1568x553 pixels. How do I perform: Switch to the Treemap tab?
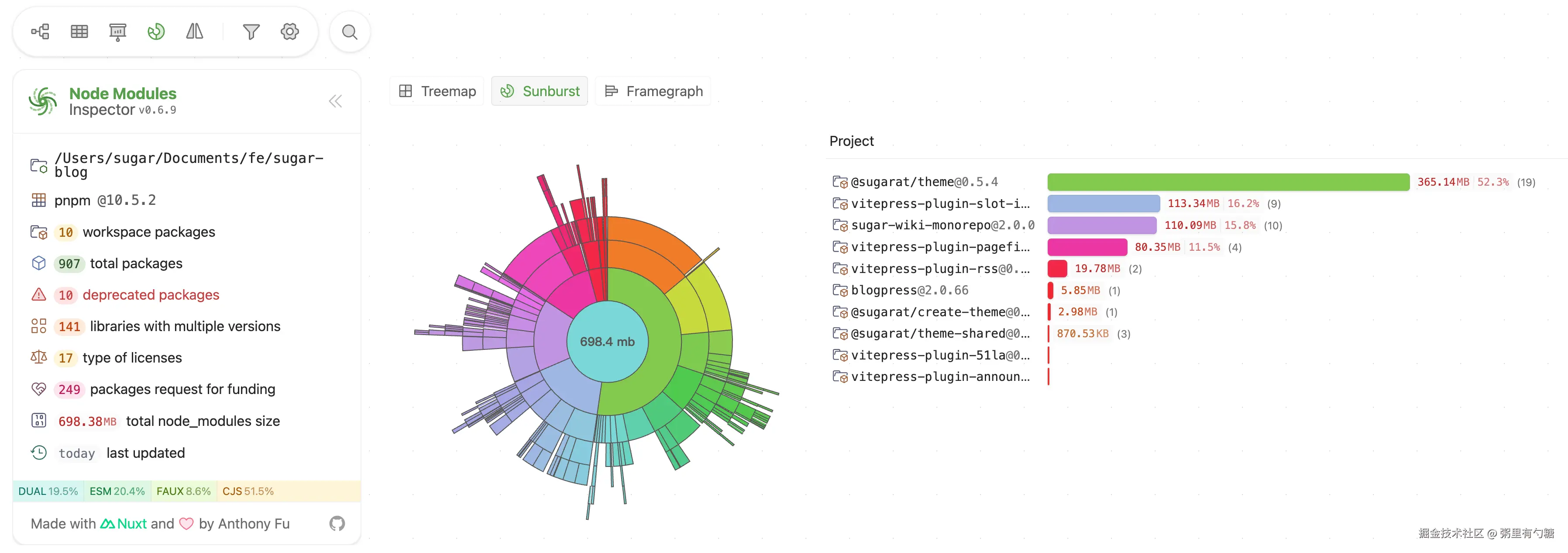(437, 91)
